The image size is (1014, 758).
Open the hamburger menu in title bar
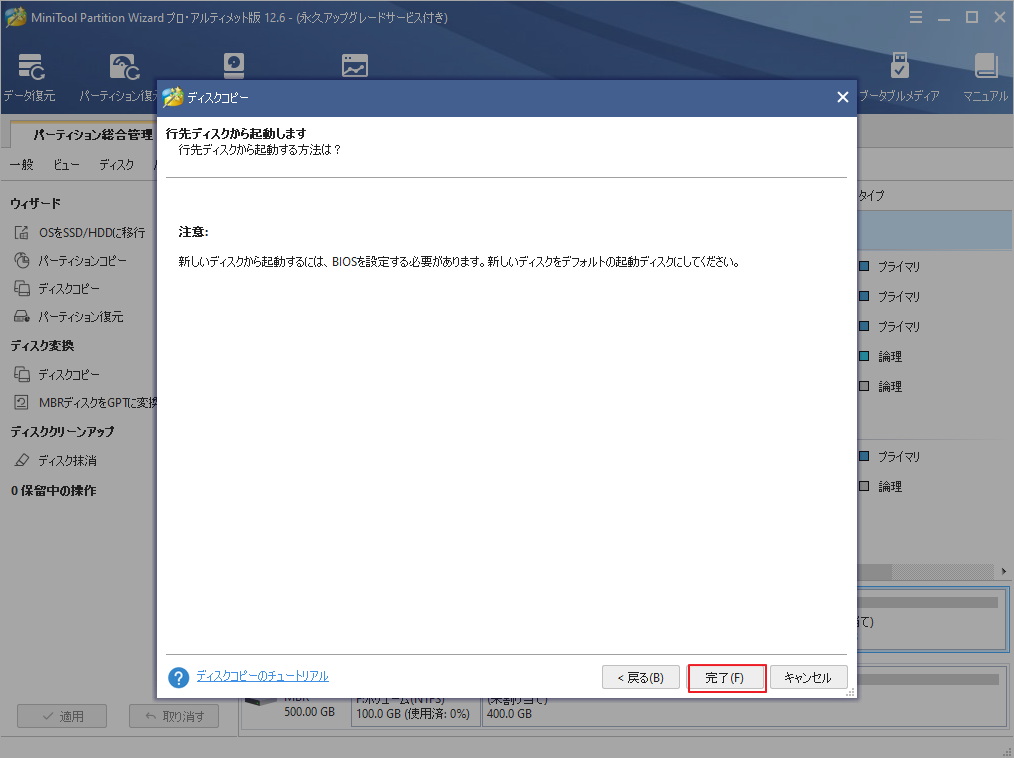[916, 17]
